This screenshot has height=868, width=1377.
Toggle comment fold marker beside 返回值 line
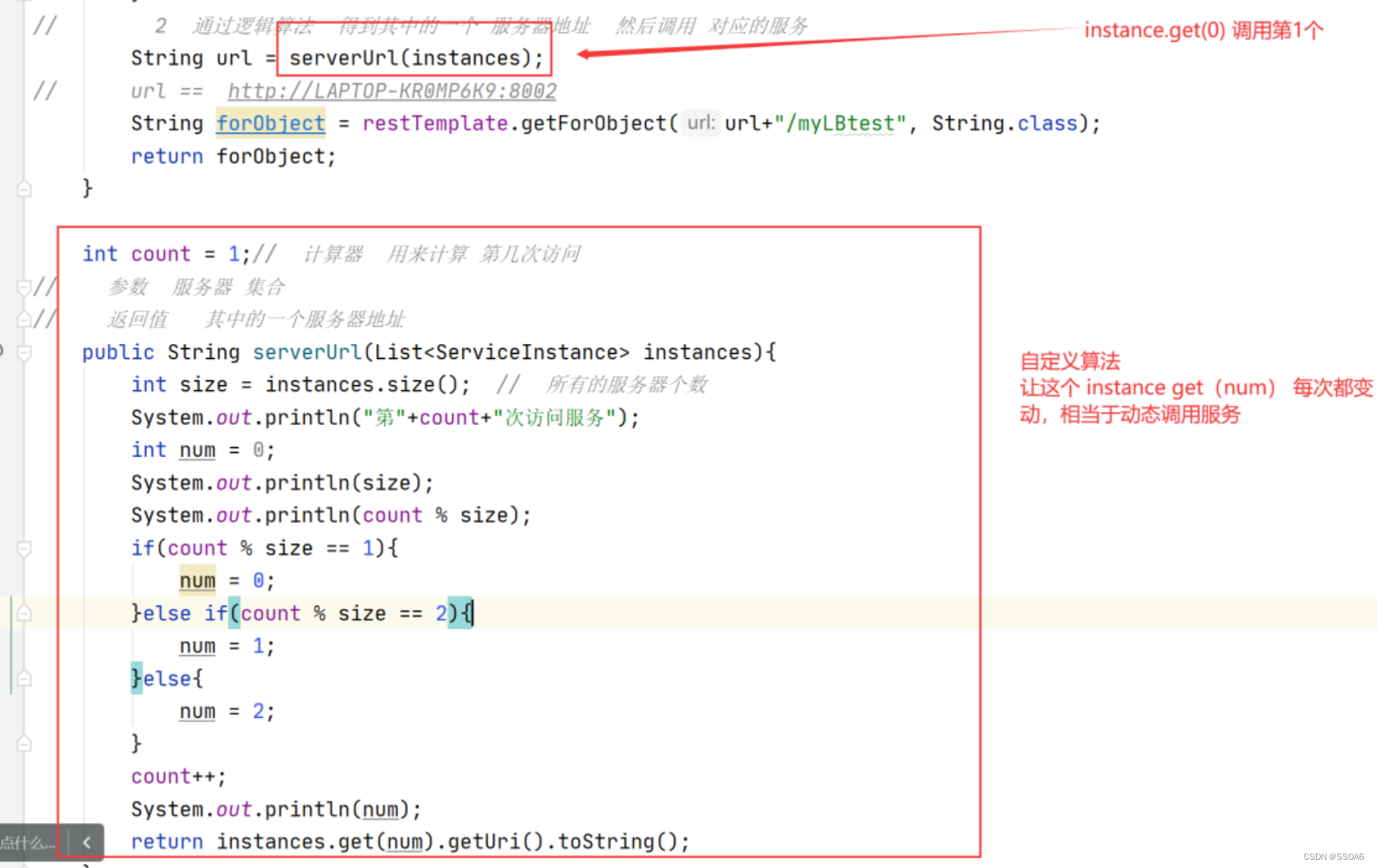pos(25,319)
